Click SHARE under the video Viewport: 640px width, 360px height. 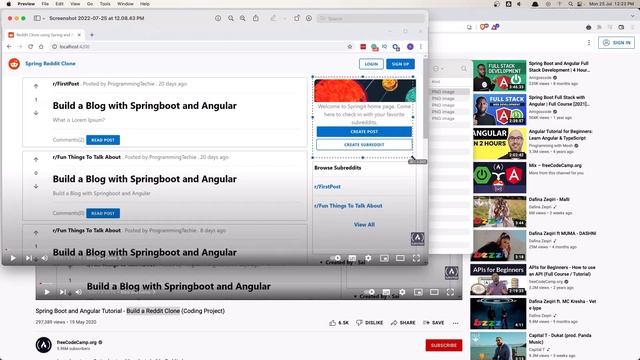click(x=403, y=322)
